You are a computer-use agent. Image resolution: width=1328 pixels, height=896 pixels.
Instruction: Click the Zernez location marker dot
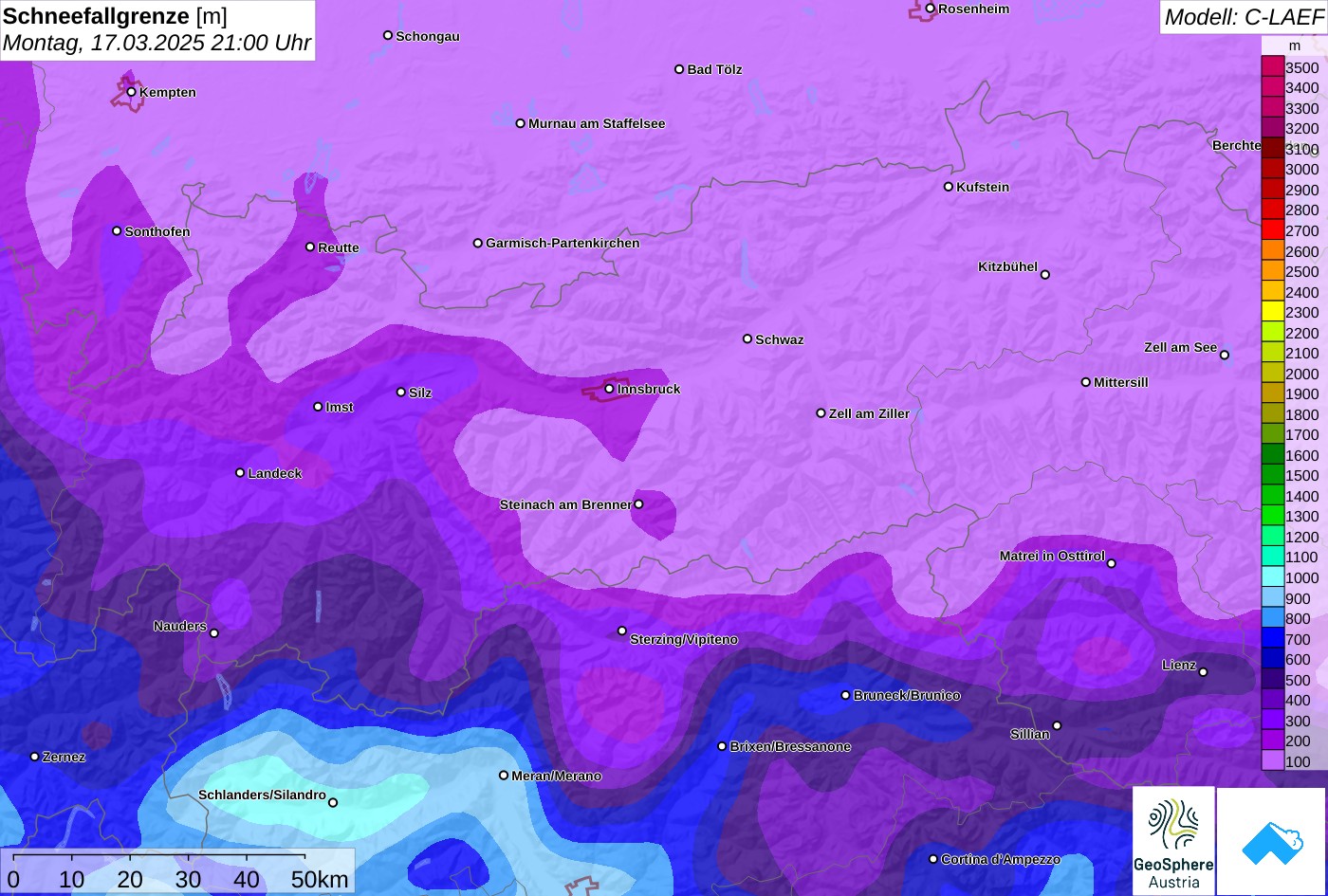pos(35,757)
